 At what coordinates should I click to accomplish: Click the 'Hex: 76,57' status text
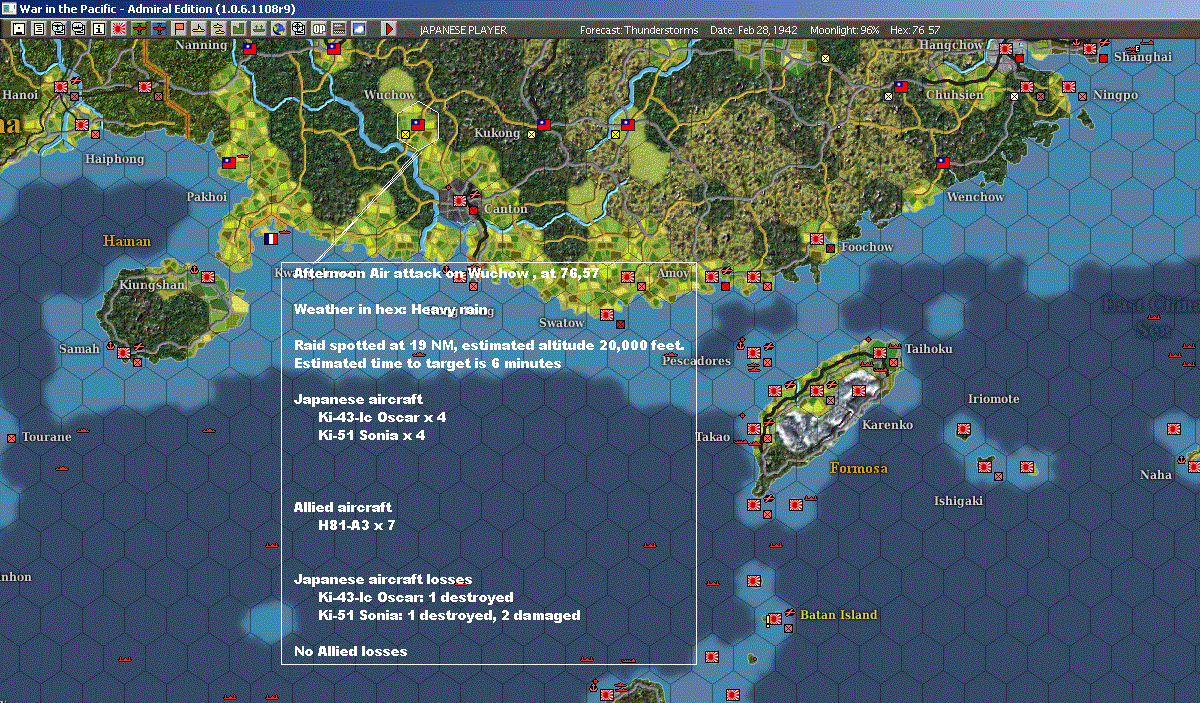(913, 30)
